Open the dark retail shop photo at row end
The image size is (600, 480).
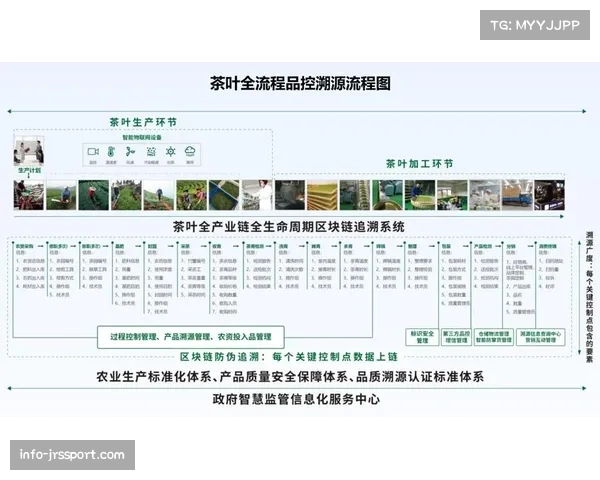549,195
